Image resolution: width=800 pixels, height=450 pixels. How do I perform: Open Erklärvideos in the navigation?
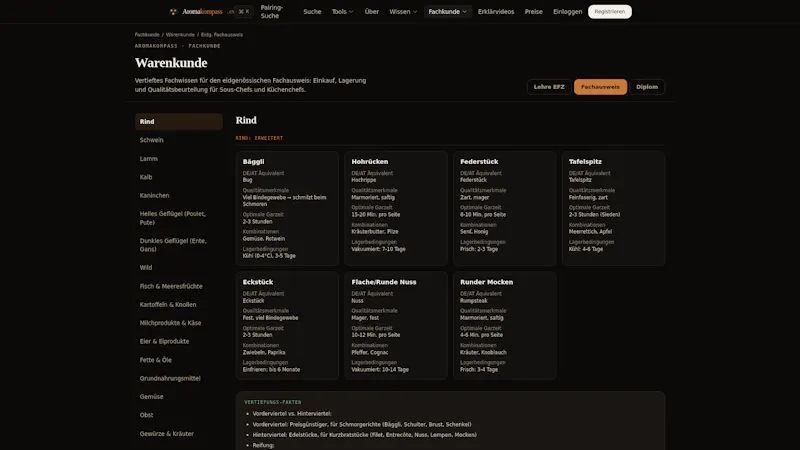tap(496, 11)
